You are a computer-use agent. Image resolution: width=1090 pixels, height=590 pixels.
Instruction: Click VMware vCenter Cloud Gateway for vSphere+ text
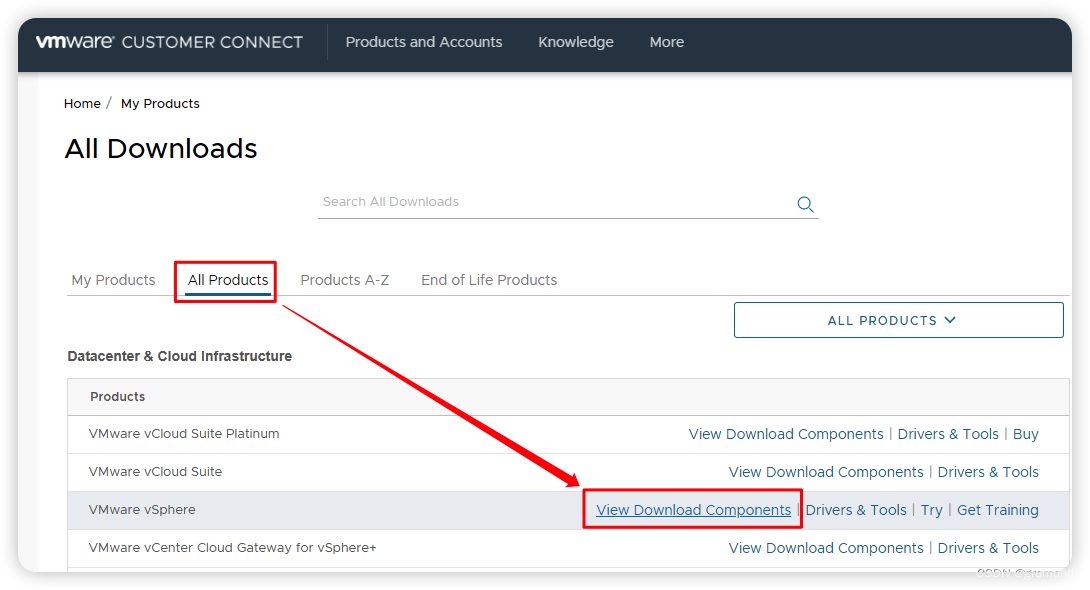click(232, 548)
